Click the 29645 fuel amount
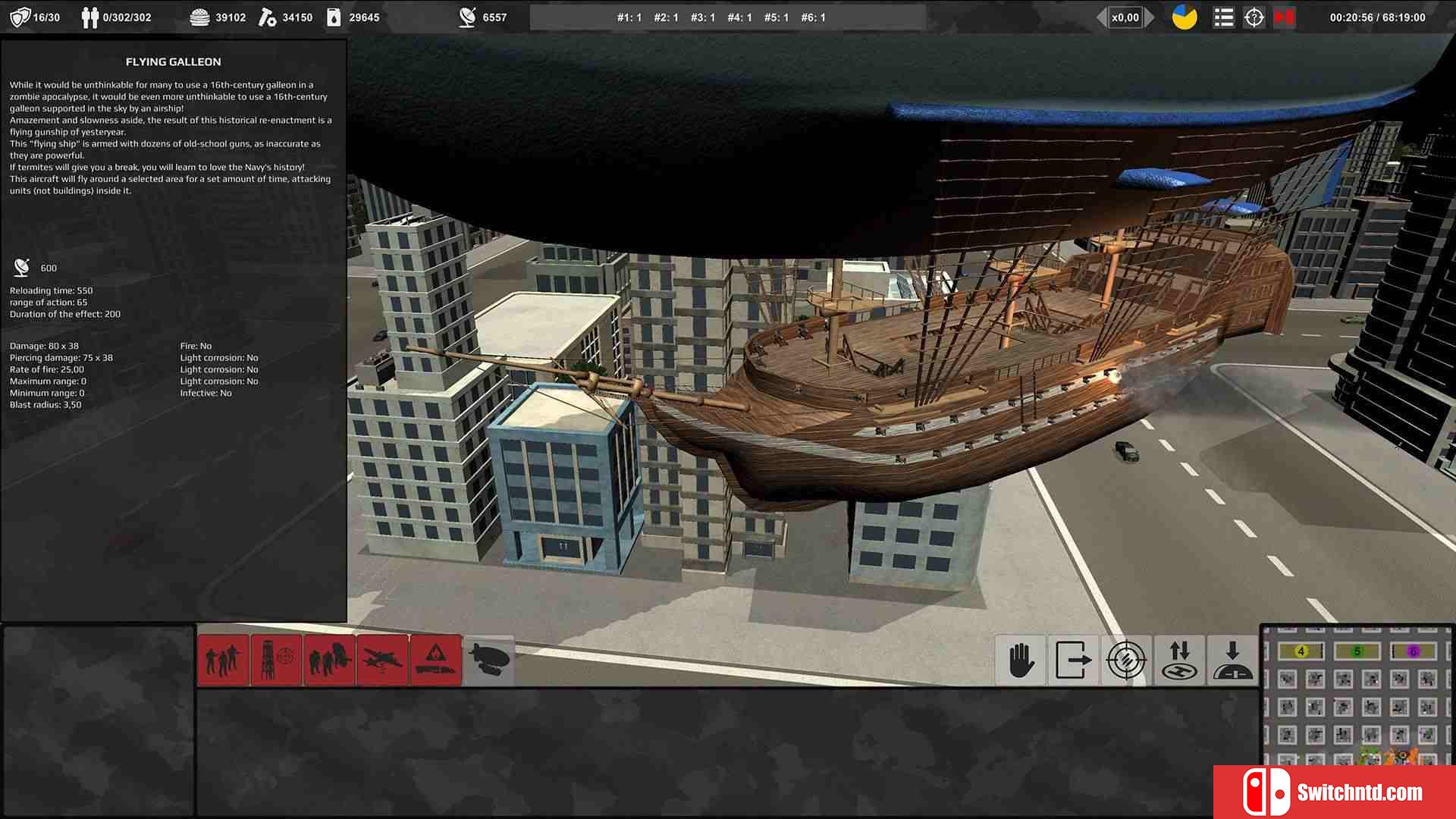 click(364, 17)
